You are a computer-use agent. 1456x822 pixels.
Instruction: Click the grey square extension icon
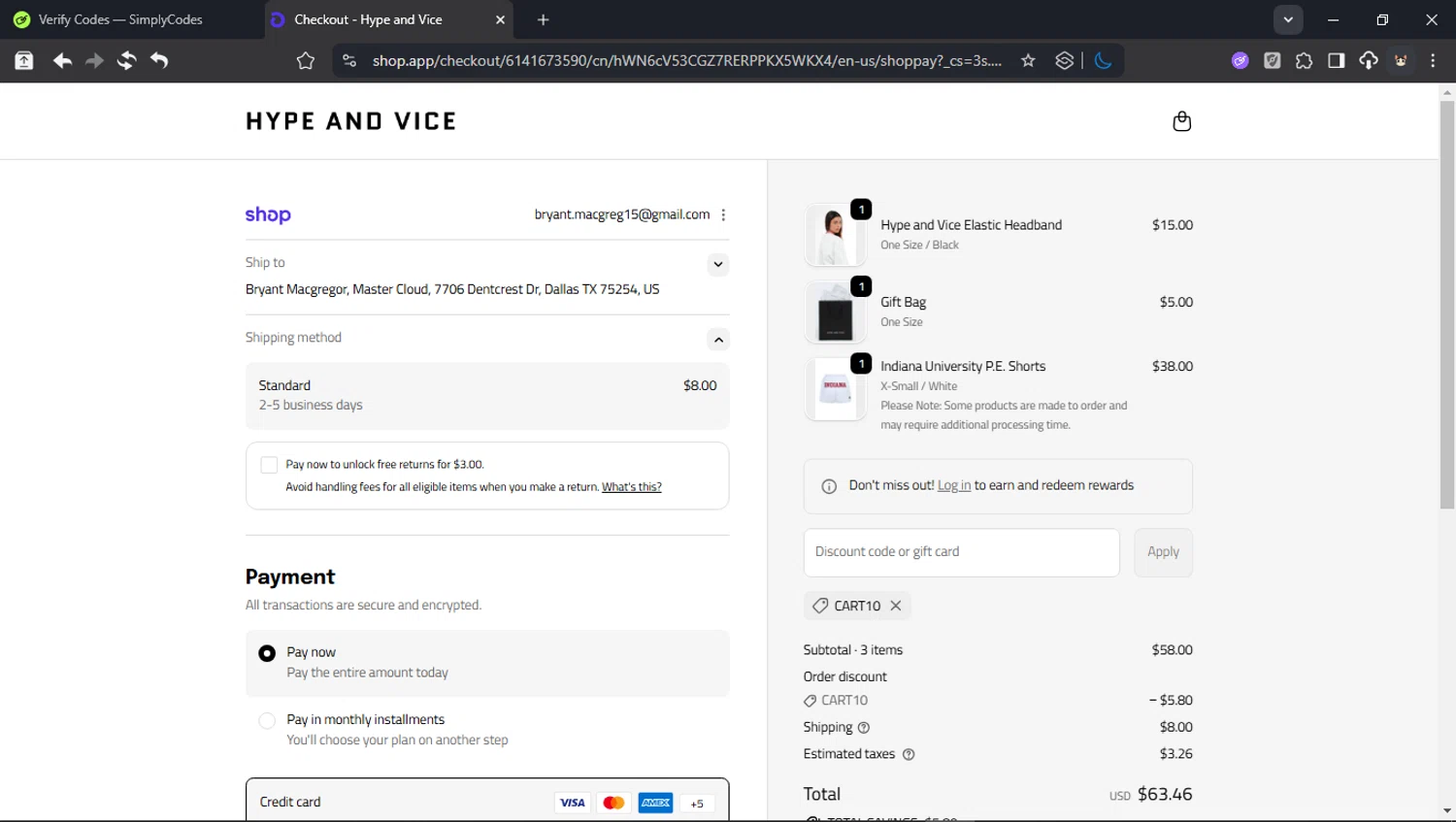(x=1272, y=61)
